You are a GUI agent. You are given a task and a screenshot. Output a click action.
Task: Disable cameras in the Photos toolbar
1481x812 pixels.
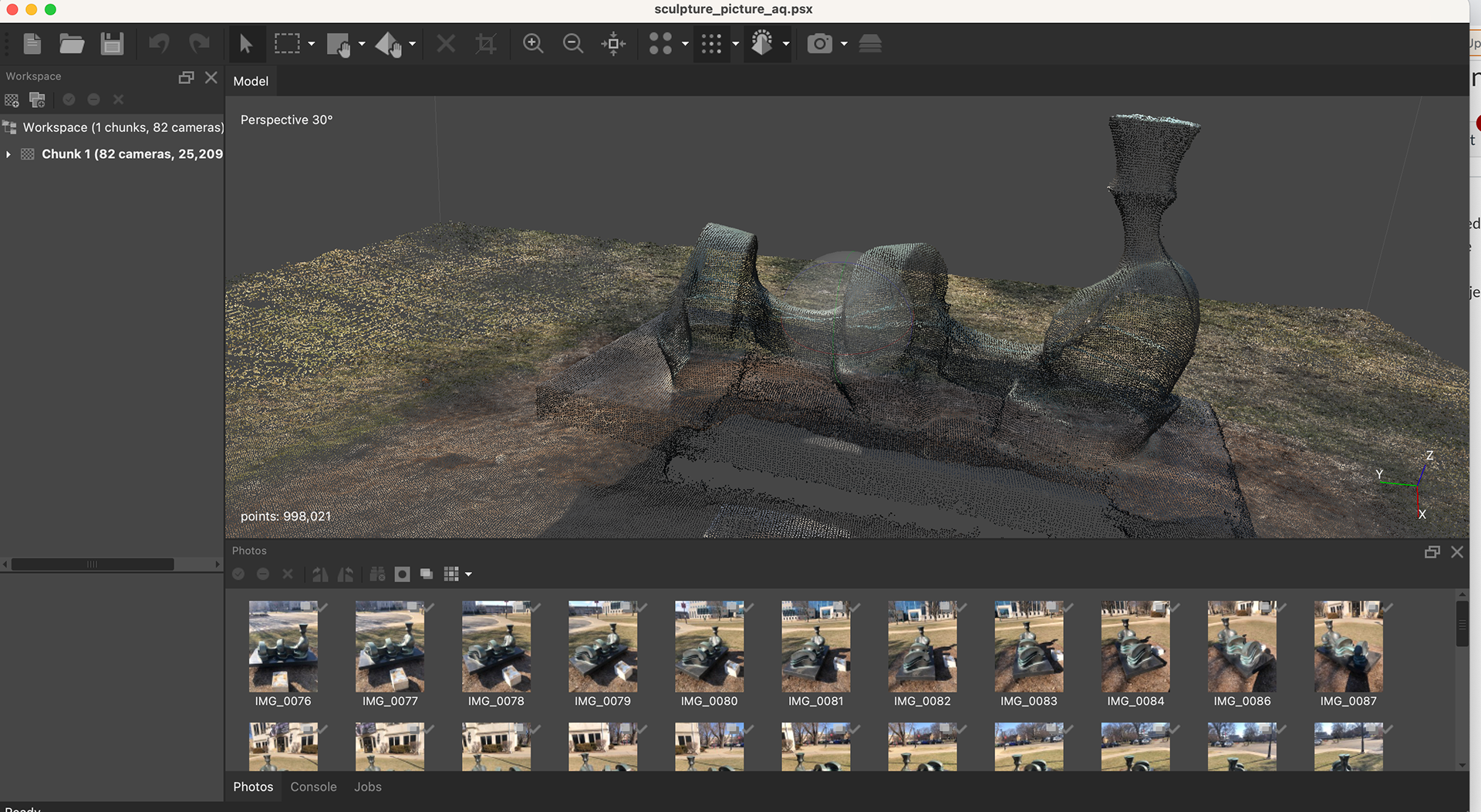point(263,574)
